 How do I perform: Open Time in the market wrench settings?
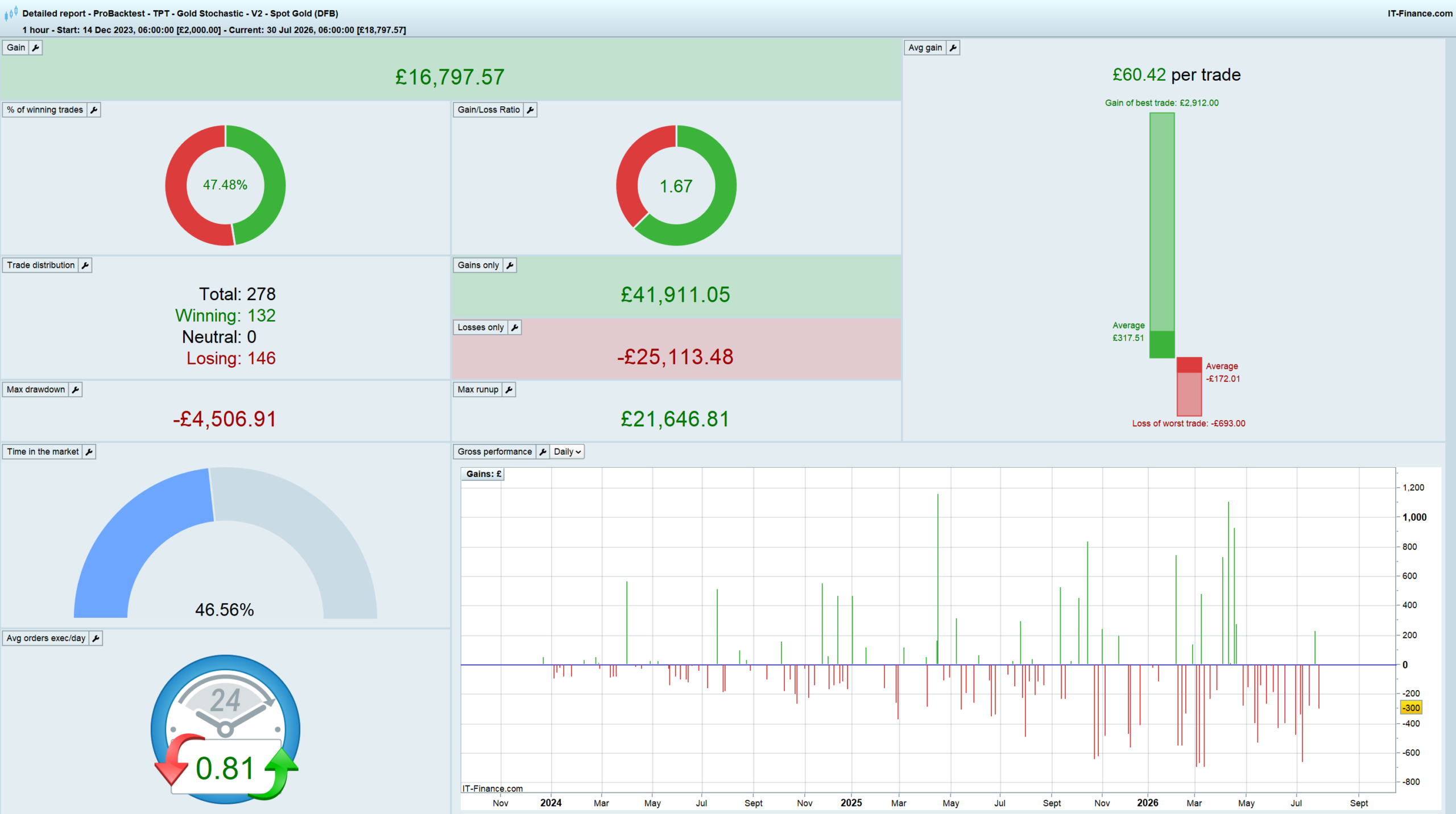(89, 452)
